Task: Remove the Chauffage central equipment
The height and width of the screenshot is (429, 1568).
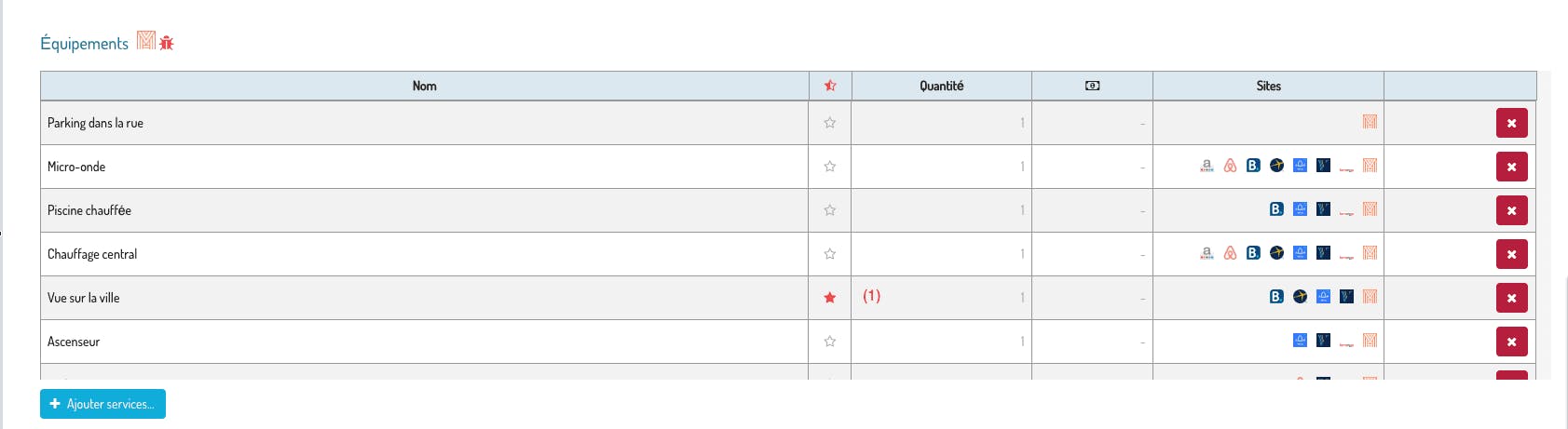Action: (x=1511, y=254)
